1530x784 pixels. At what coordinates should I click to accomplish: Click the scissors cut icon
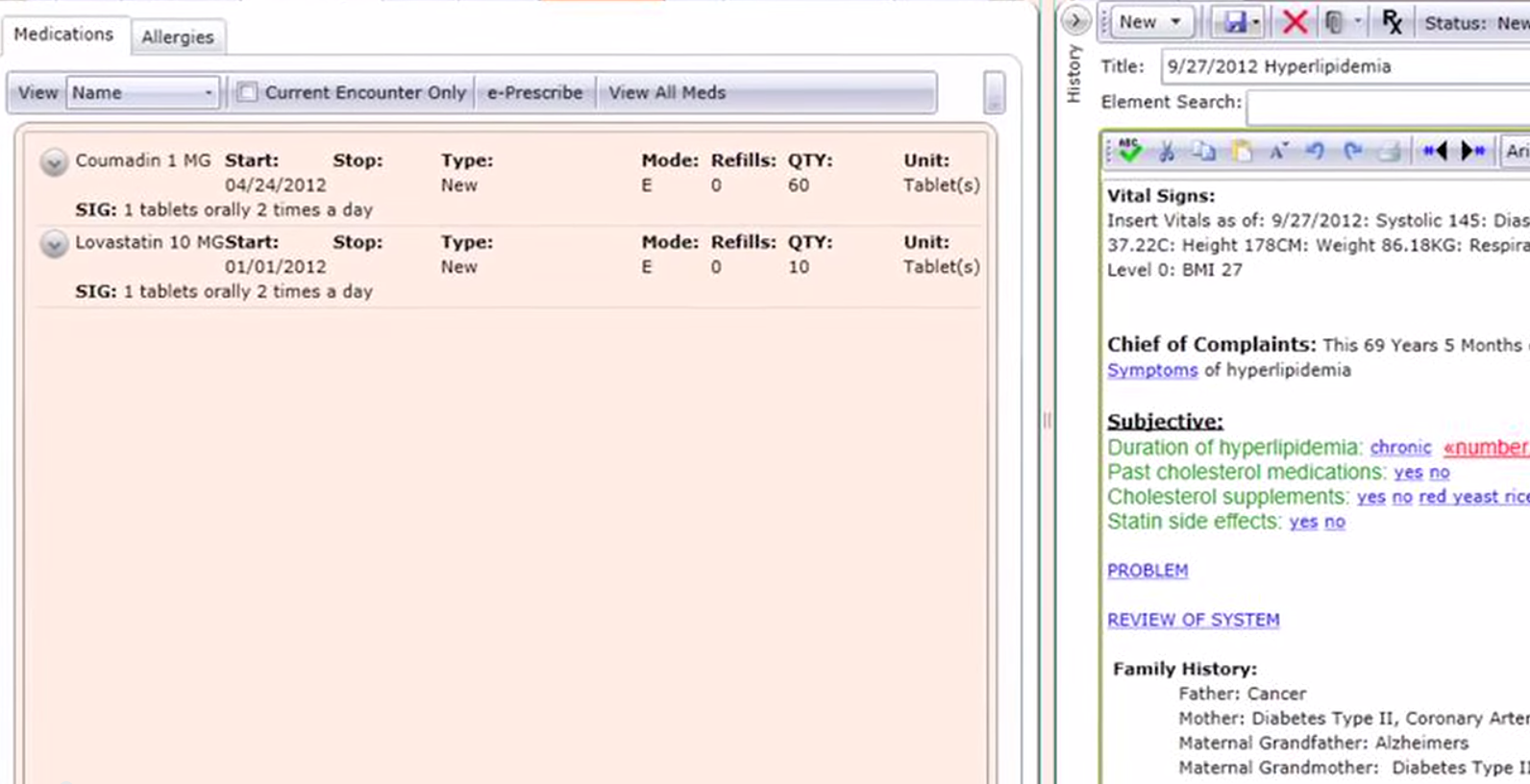click(x=1167, y=151)
